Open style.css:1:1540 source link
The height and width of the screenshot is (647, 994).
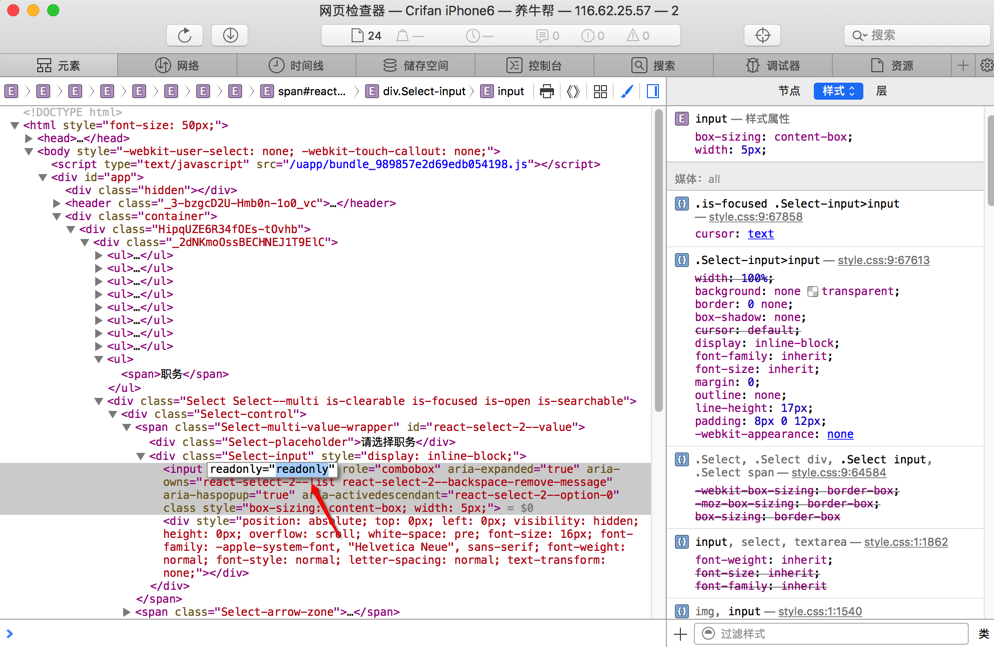point(820,612)
